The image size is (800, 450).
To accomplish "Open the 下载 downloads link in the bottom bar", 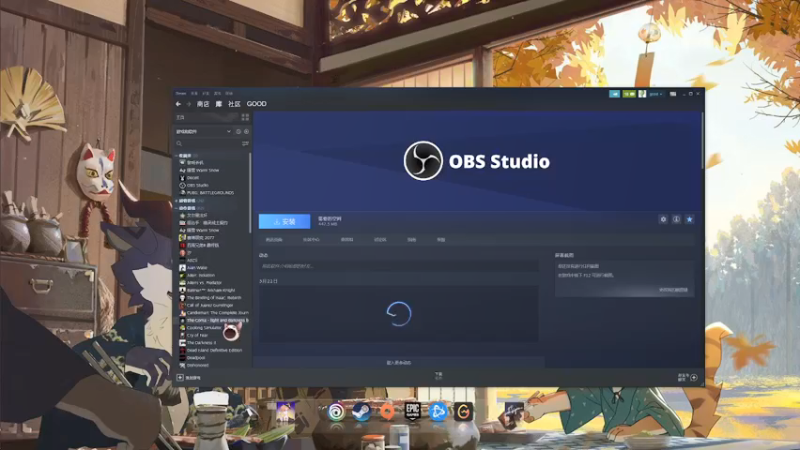I will [x=438, y=376].
